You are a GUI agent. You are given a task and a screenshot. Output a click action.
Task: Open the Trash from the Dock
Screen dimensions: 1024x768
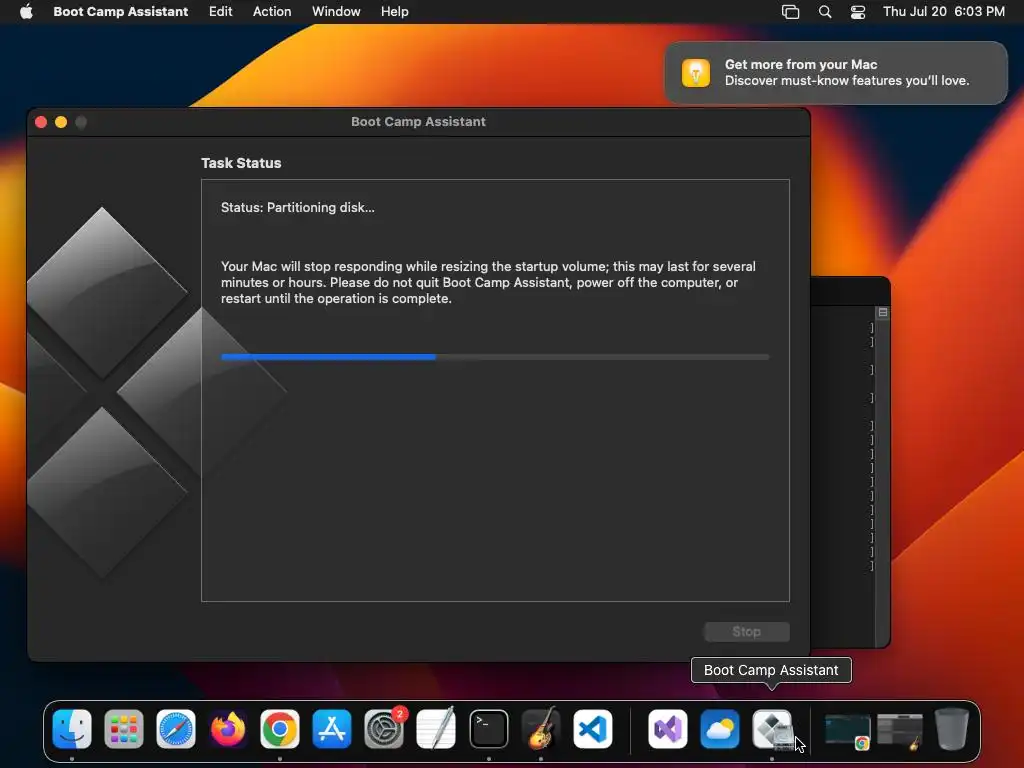[952, 729]
